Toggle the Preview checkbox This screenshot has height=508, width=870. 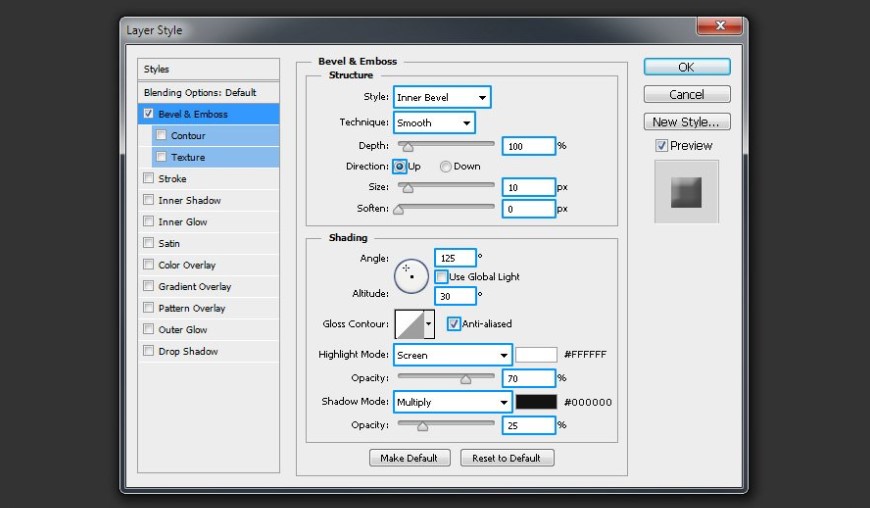661,146
